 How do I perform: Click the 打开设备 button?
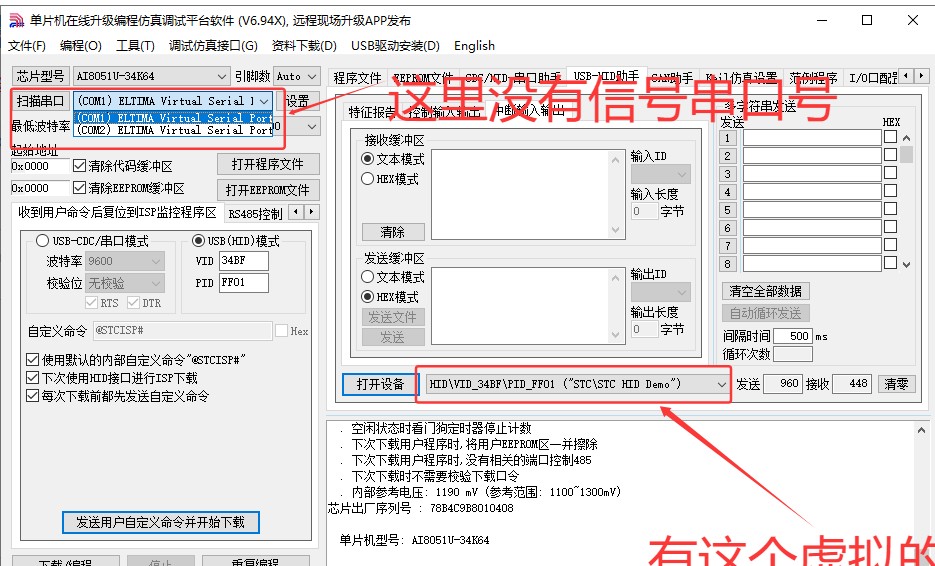pyautogui.click(x=380, y=385)
